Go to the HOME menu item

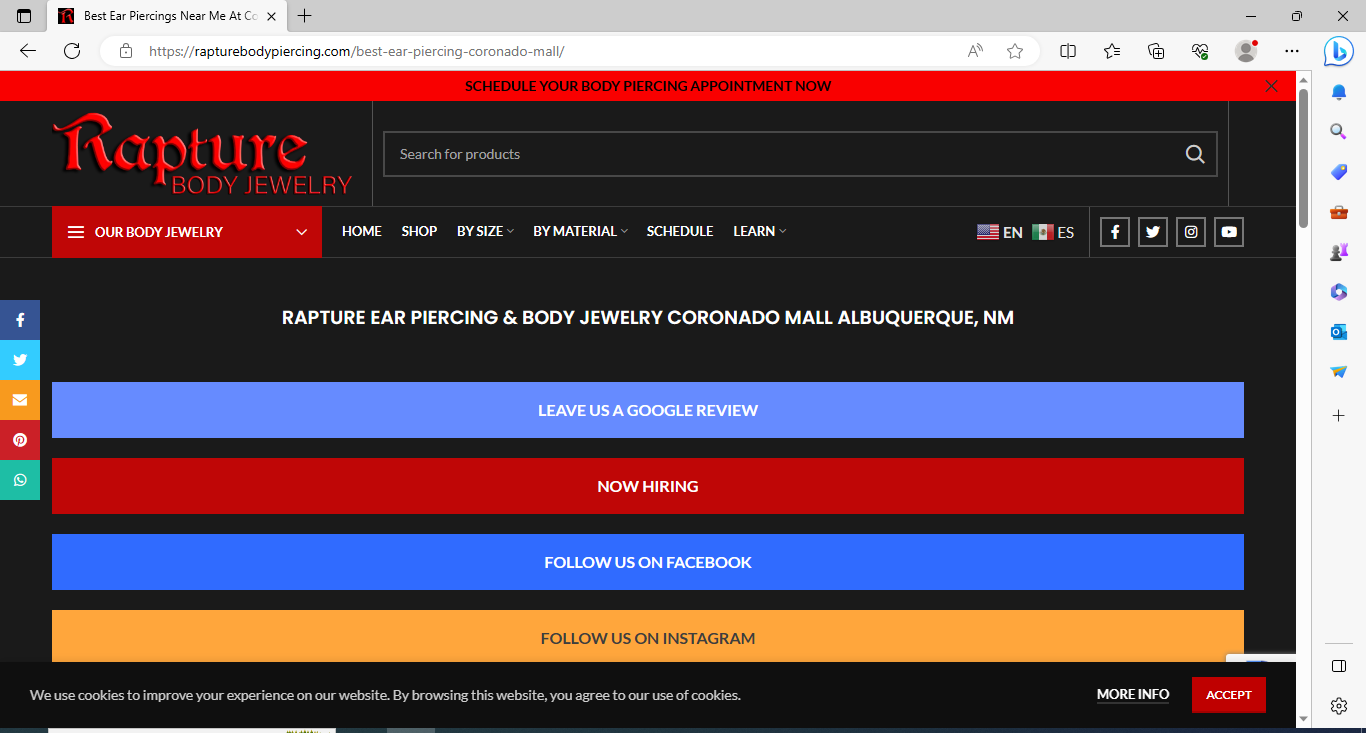[362, 231]
